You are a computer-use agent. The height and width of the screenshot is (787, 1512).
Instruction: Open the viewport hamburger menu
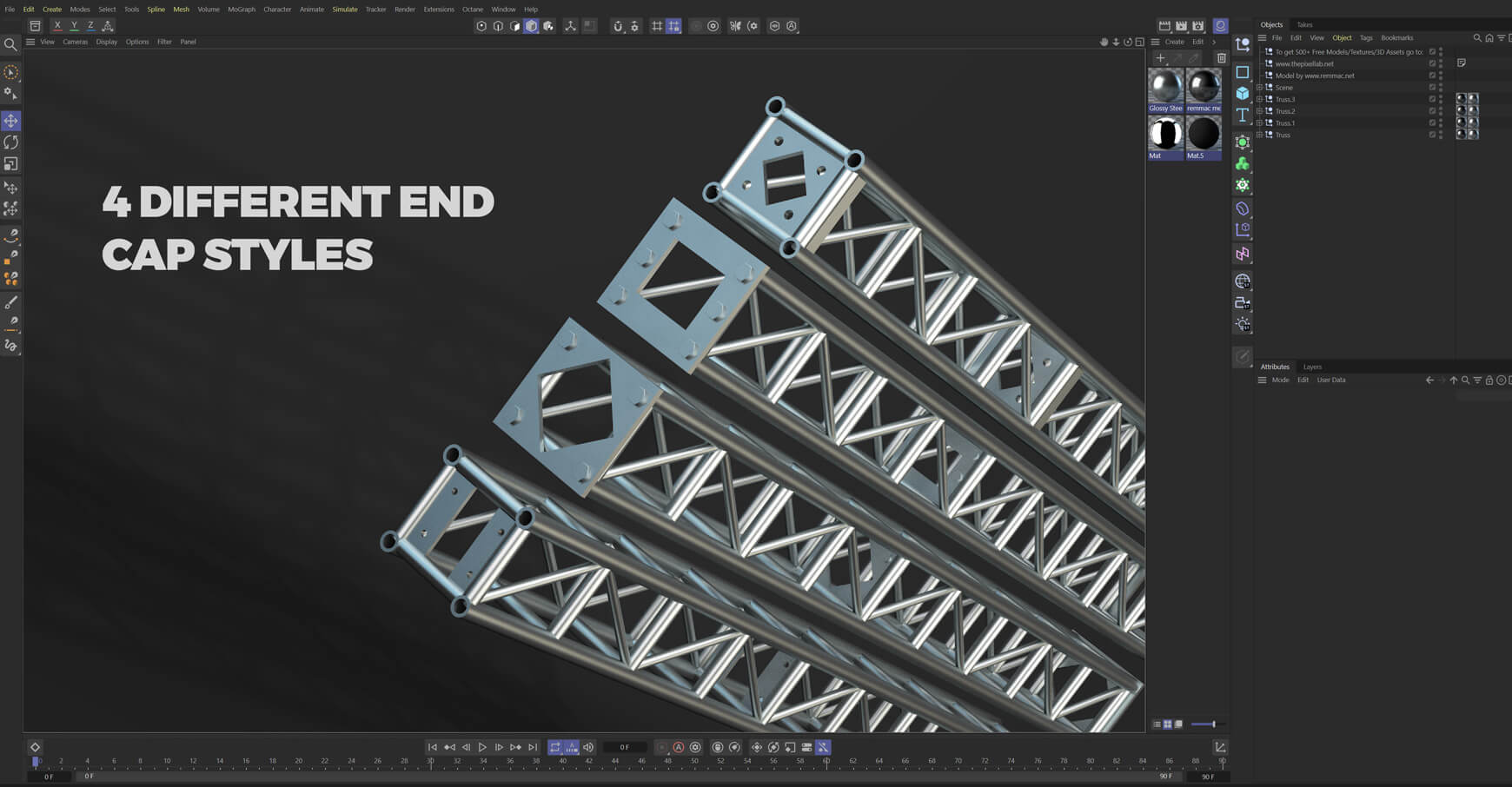coord(30,42)
